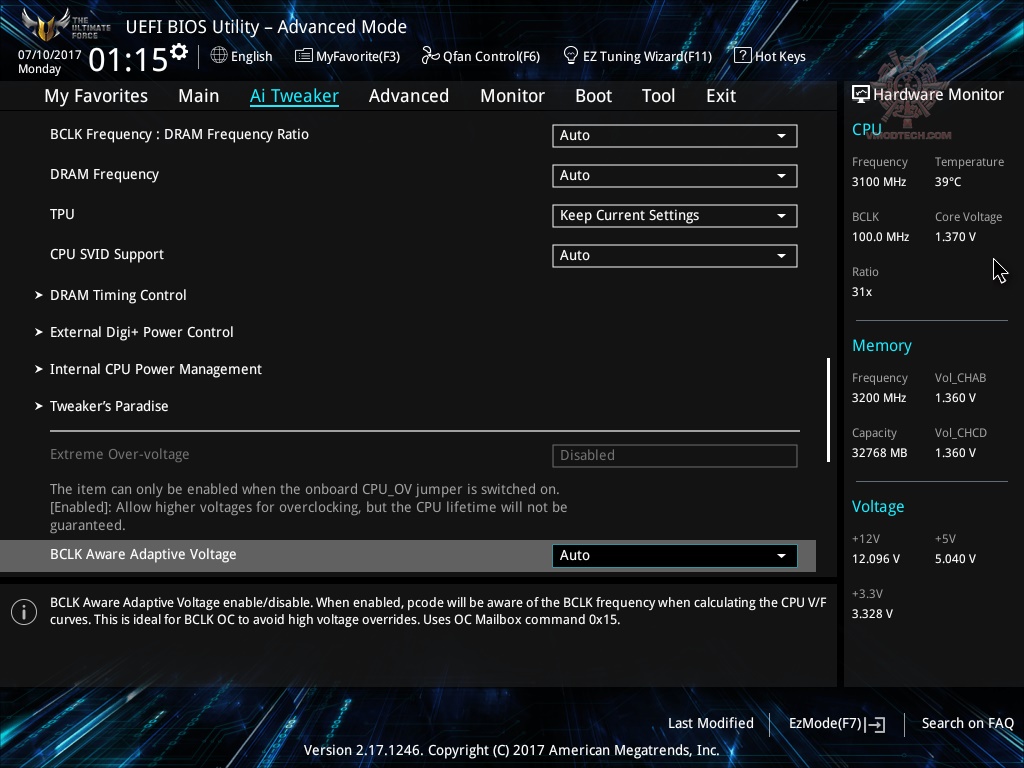Click the settings list scrollbar thumb
Image resolution: width=1024 pixels, height=768 pixels.
click(828, 409)
